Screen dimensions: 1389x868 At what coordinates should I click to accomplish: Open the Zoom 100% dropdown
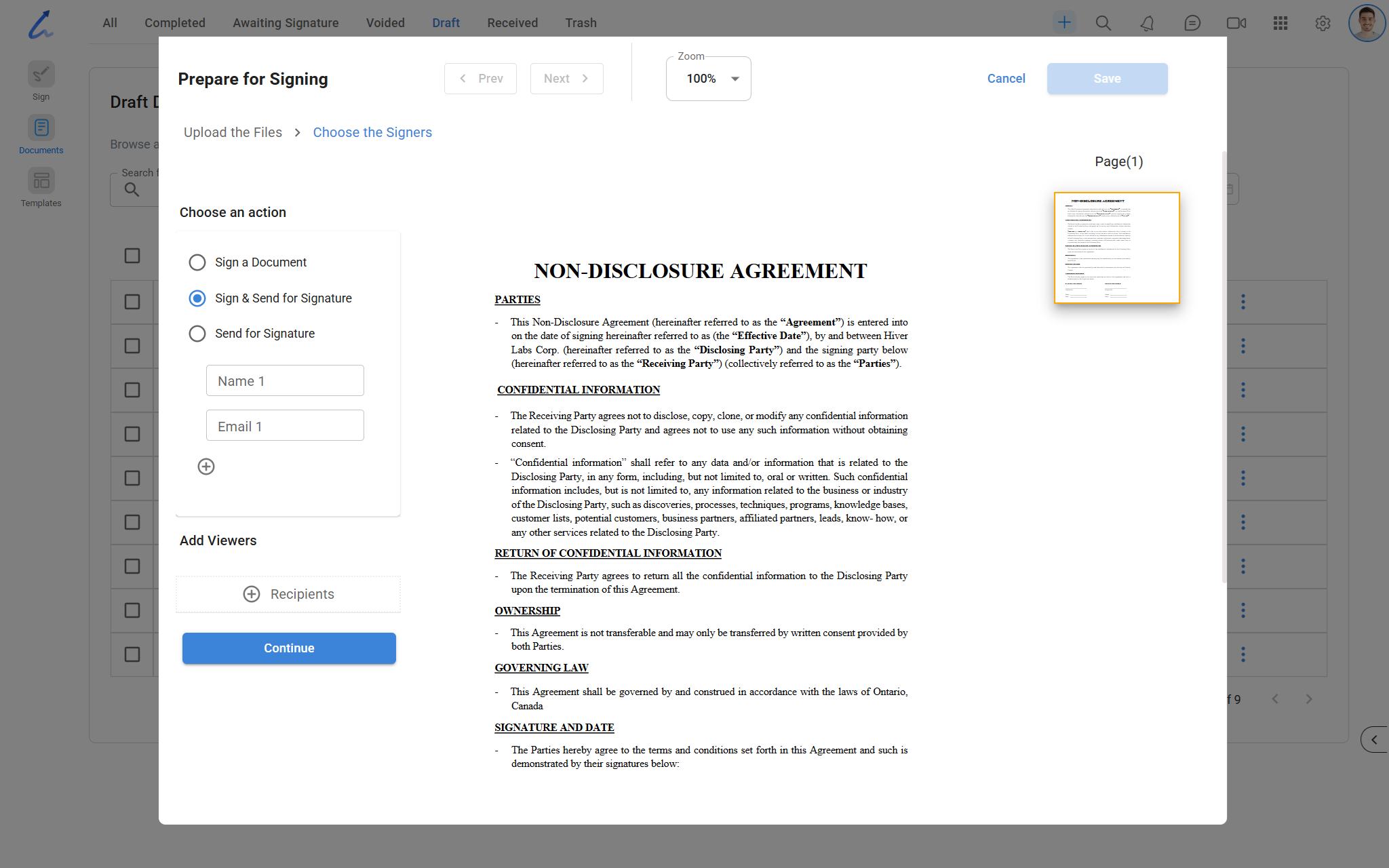(709, 79)
